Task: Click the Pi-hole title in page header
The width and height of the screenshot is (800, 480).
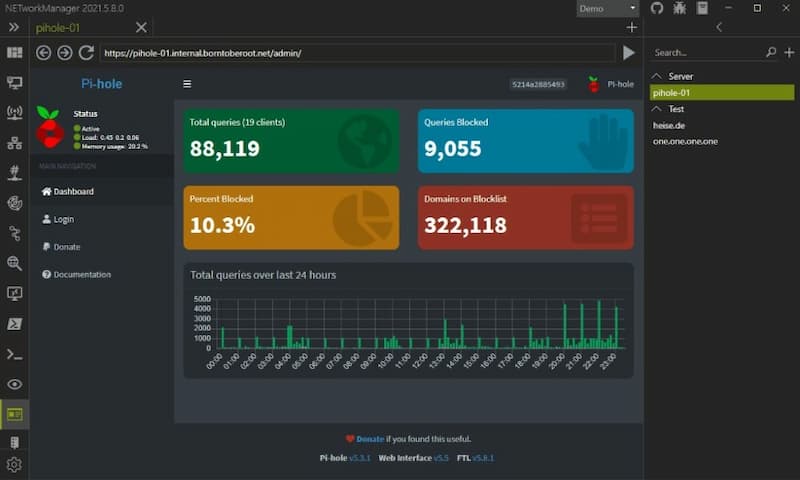Action: click(102, 84)
